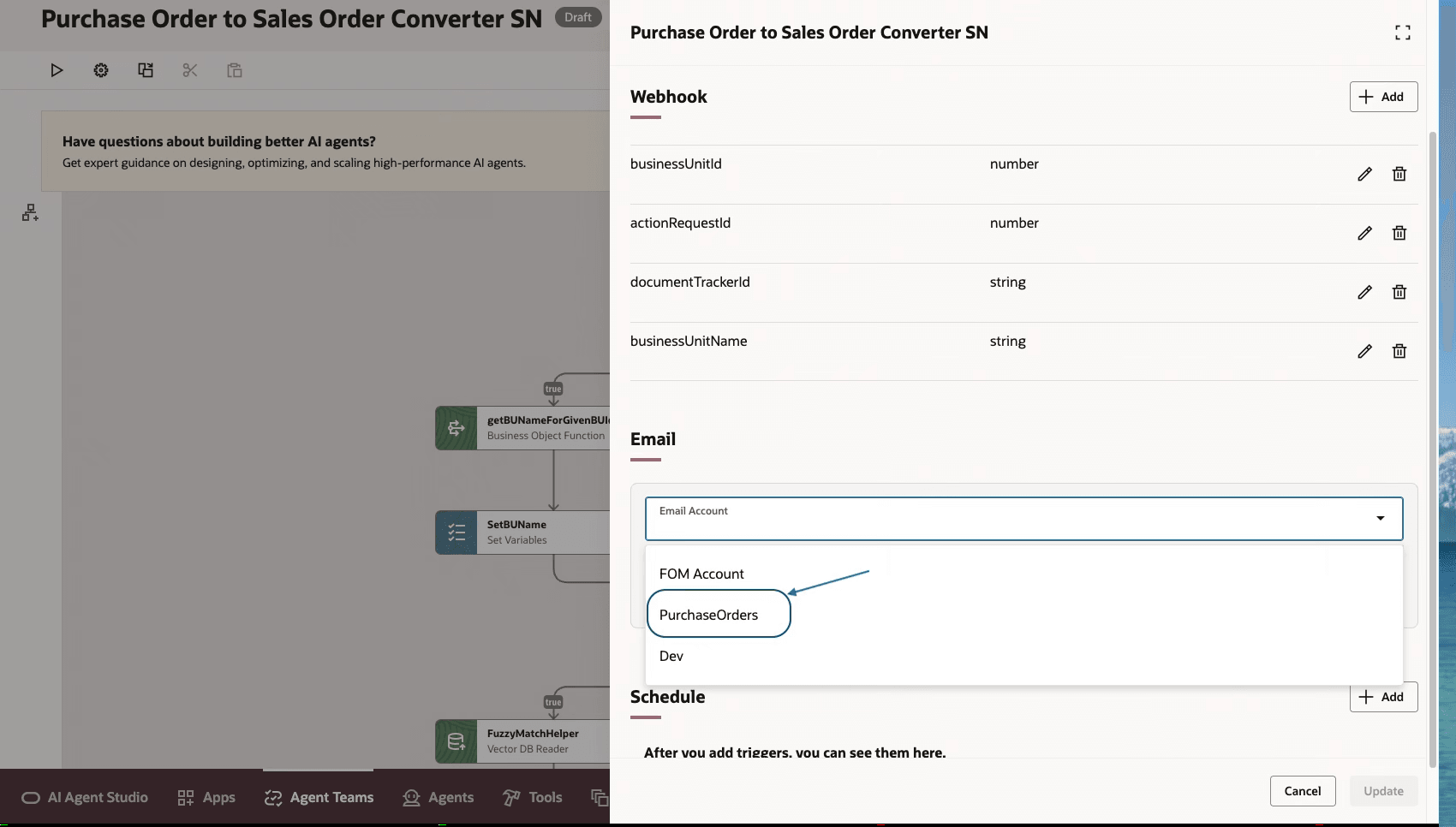The width and height of the screenshot is (1456, 827).
Task: Focus the Email Account input field
Action: pyautogui.click(x=1023, y=519)
